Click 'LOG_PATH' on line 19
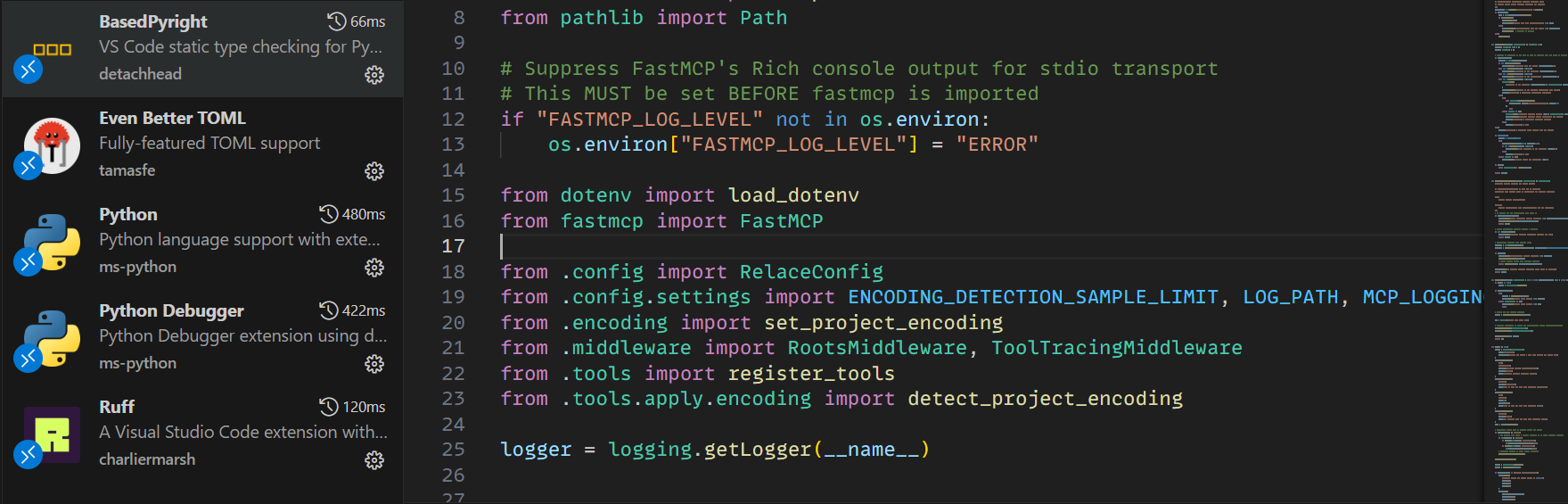The width and height of the screenshot is (1568, 504). (1291, 297)
